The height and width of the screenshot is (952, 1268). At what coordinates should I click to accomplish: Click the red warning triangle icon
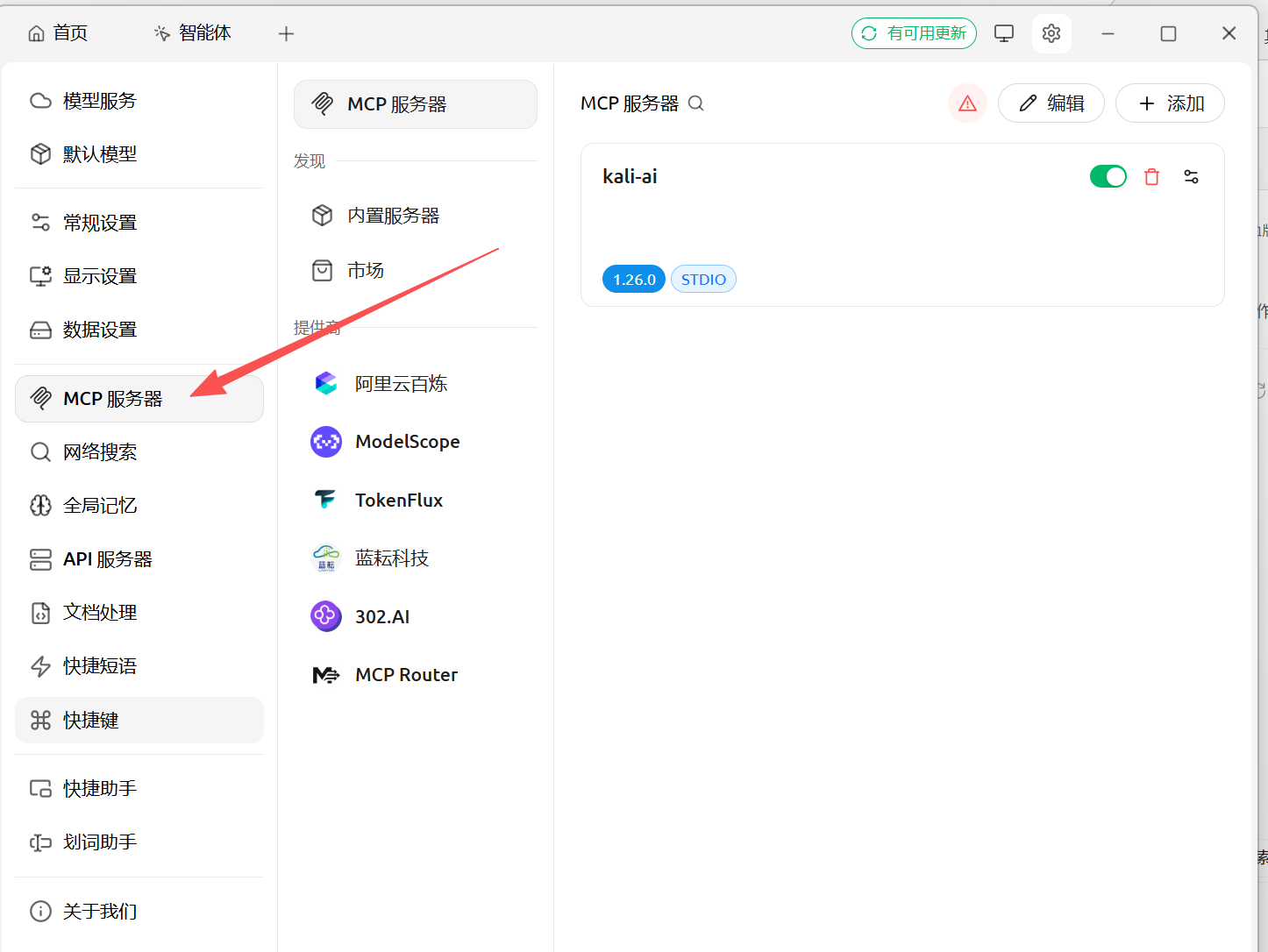968,103
